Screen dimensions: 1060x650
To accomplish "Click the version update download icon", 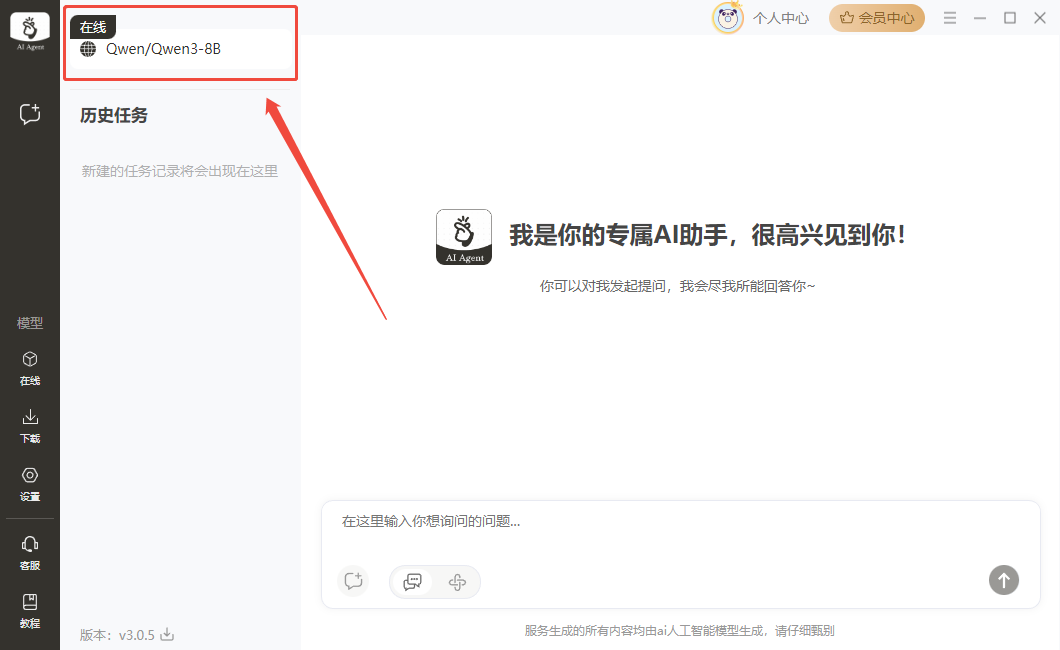I will (x=168, y=634).
